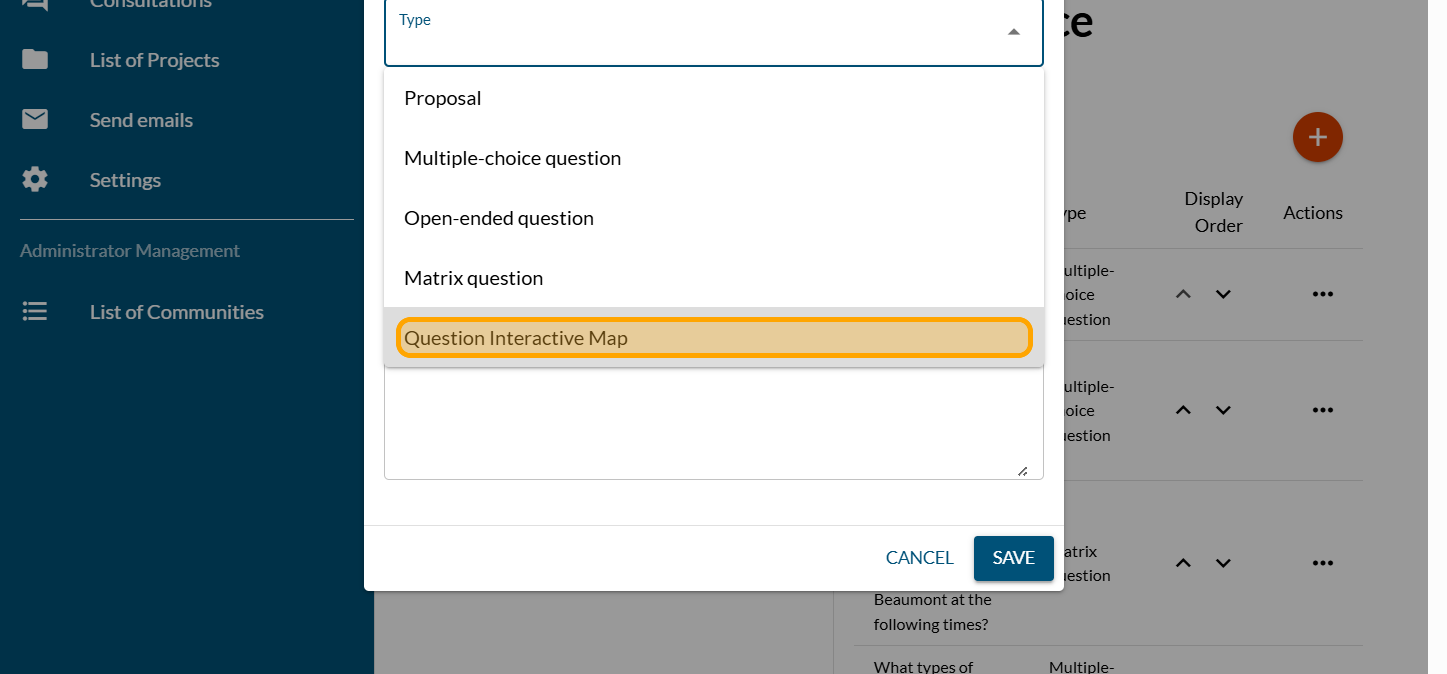The width and height of the screenshot is (1447, 674).
Task: Select Matrix question option
Action: click(473, 278)
